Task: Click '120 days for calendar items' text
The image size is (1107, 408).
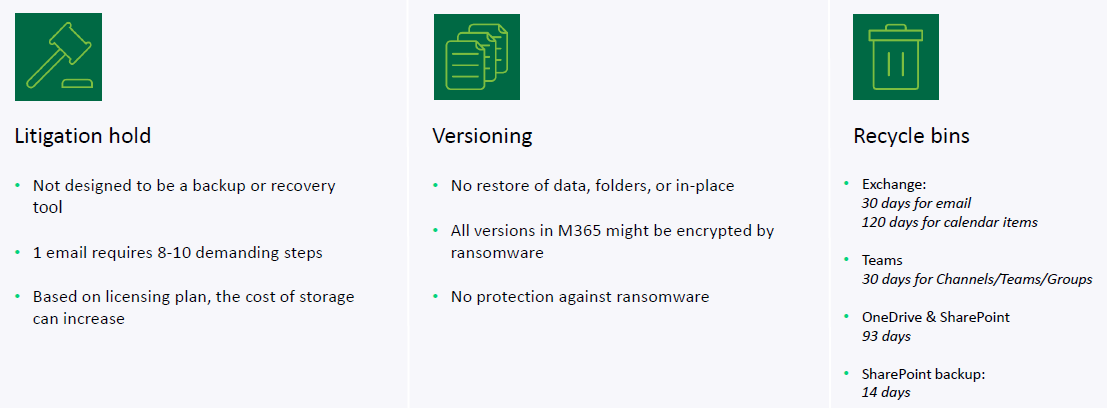Action: coord(950,222)
